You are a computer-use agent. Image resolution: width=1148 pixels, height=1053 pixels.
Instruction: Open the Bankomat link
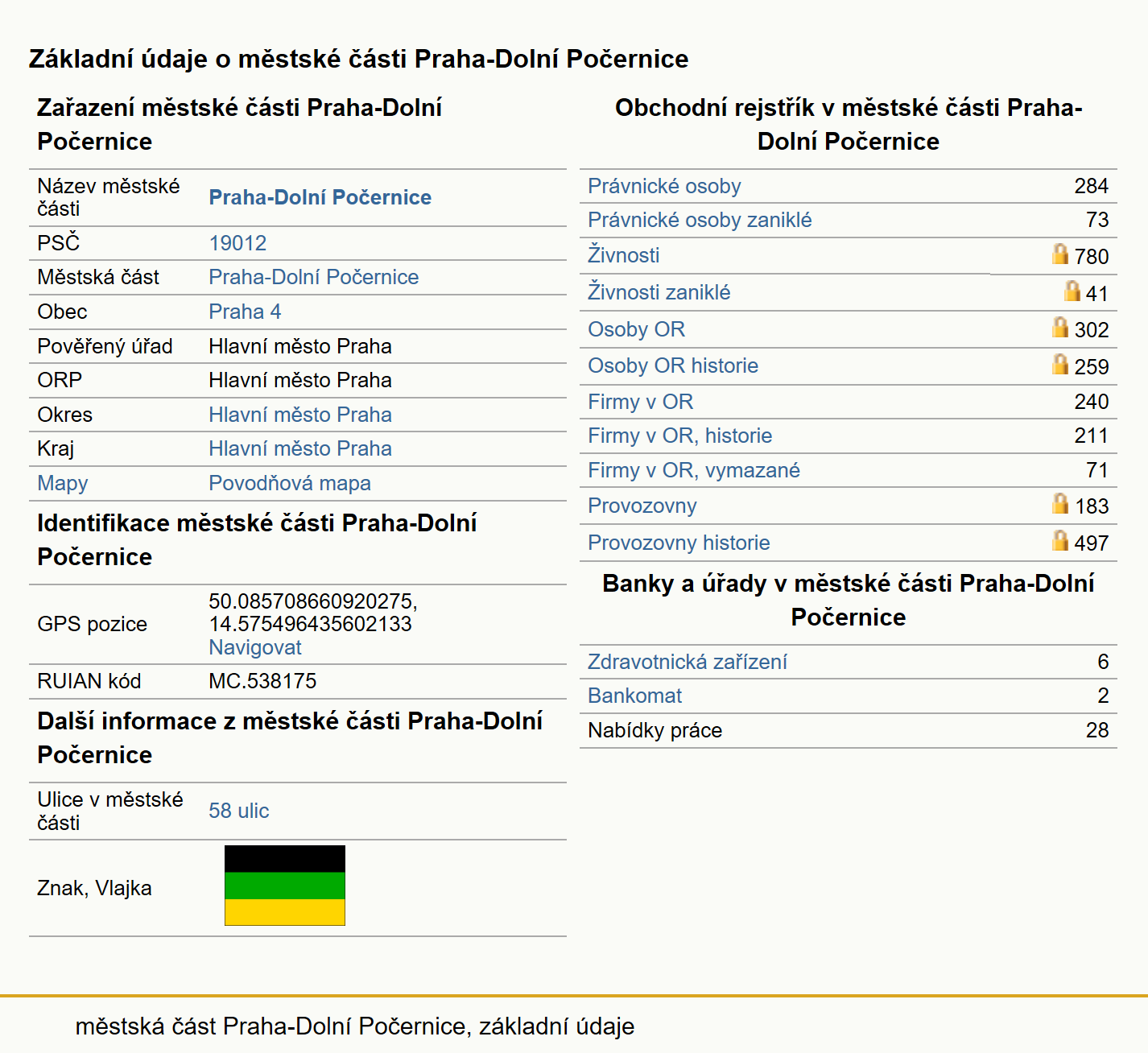pos(634,696)
